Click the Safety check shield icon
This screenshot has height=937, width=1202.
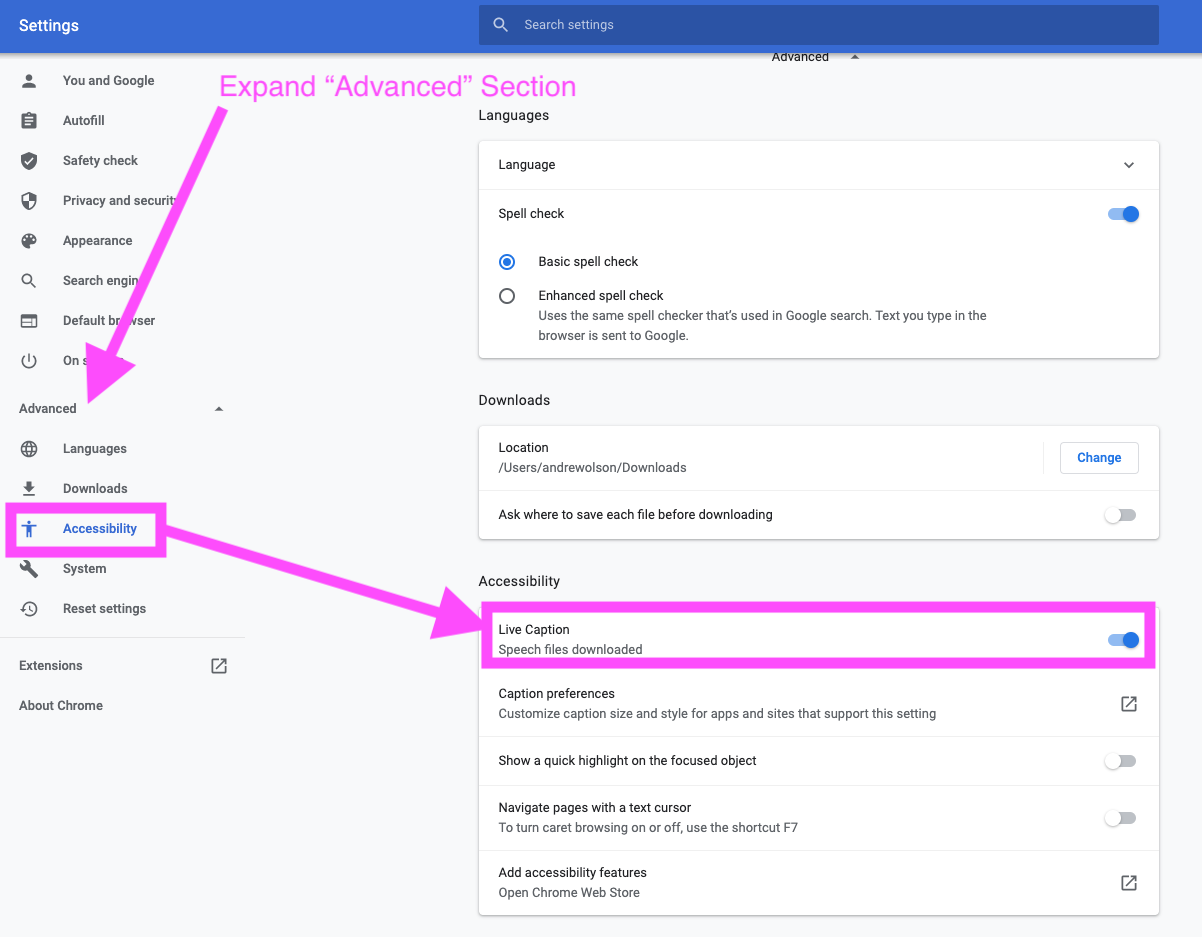29,161
